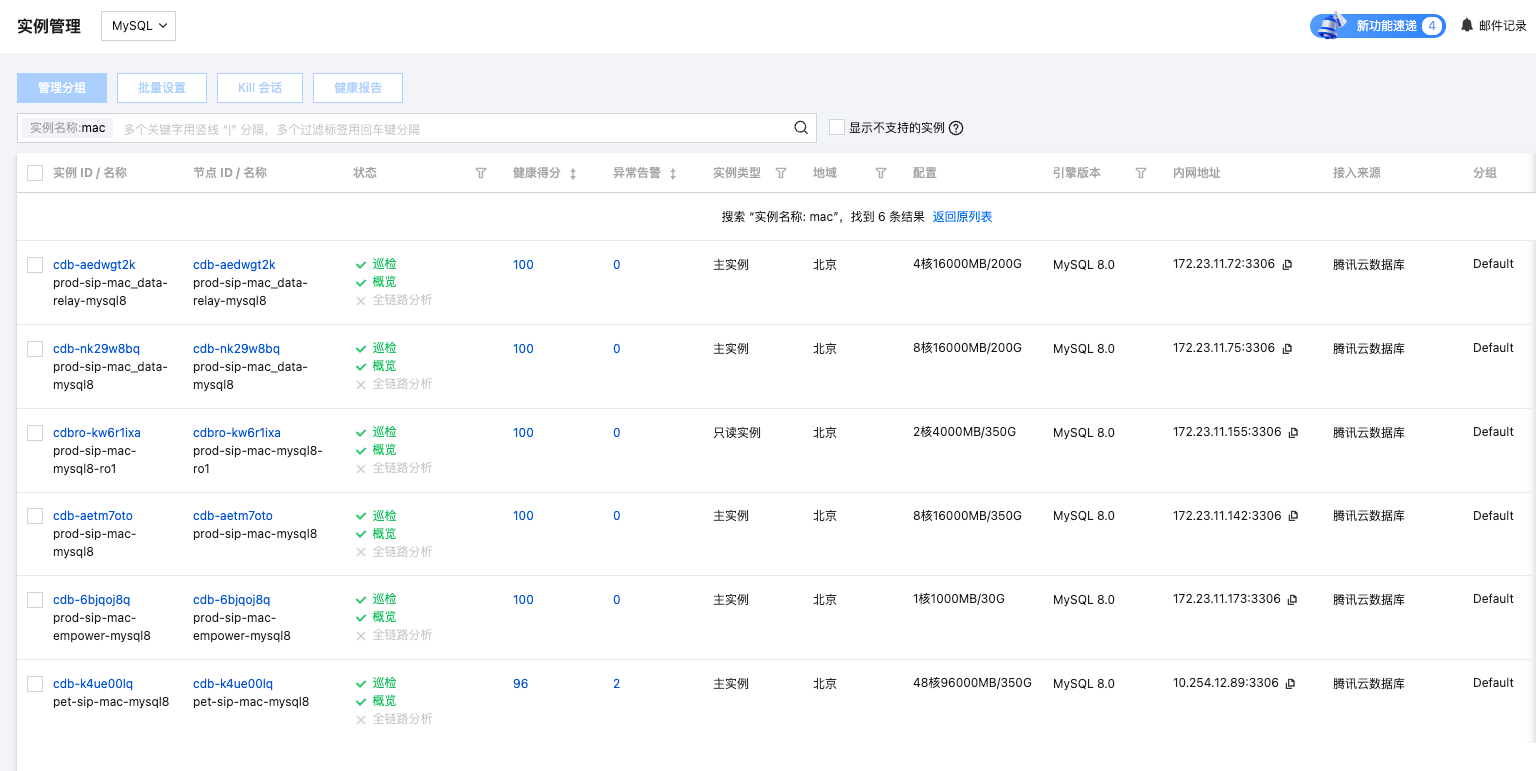
Task: Filter the 引擎版本 column
Action: coord(1141,173)
